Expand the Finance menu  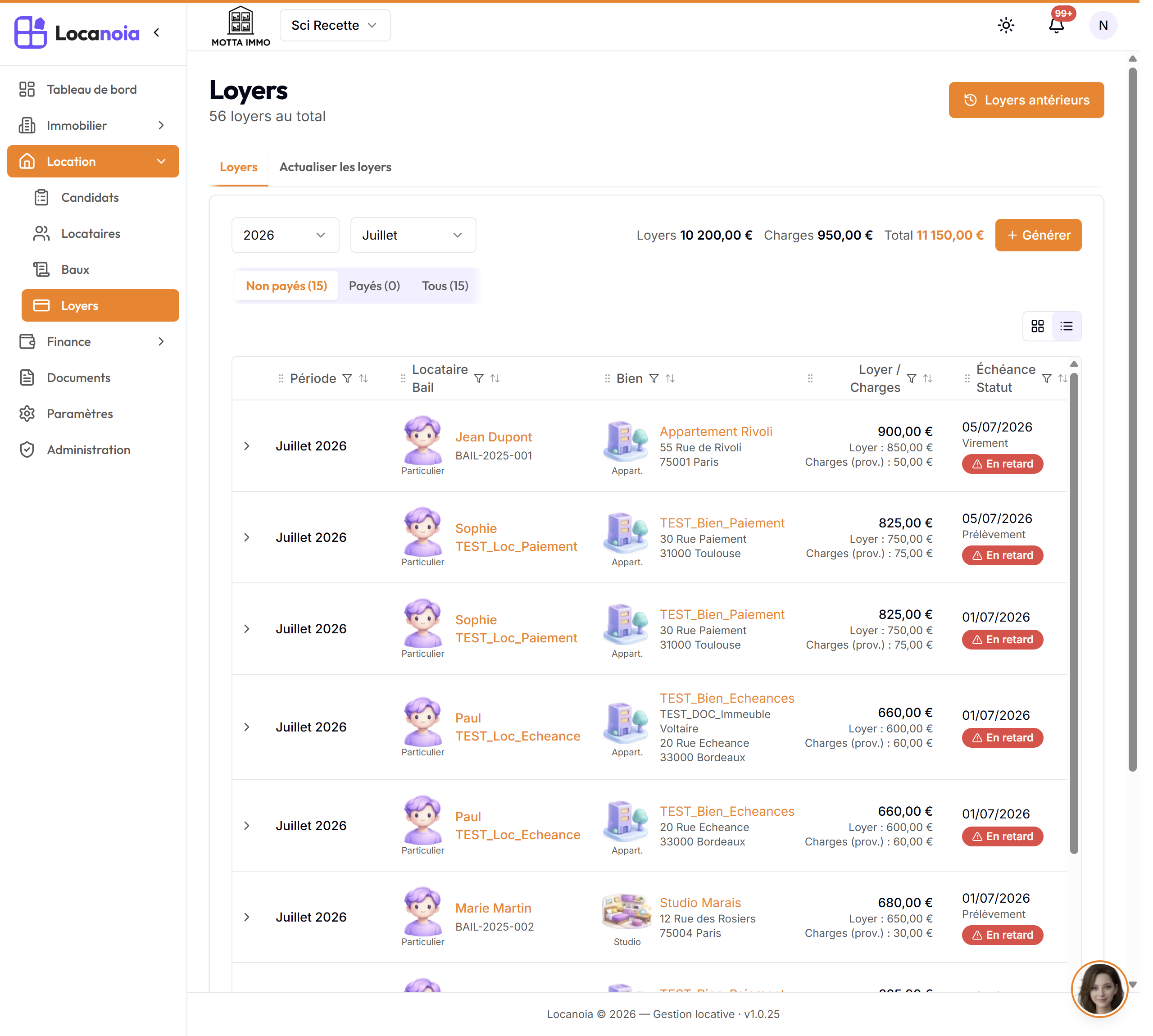click(92, 341)
